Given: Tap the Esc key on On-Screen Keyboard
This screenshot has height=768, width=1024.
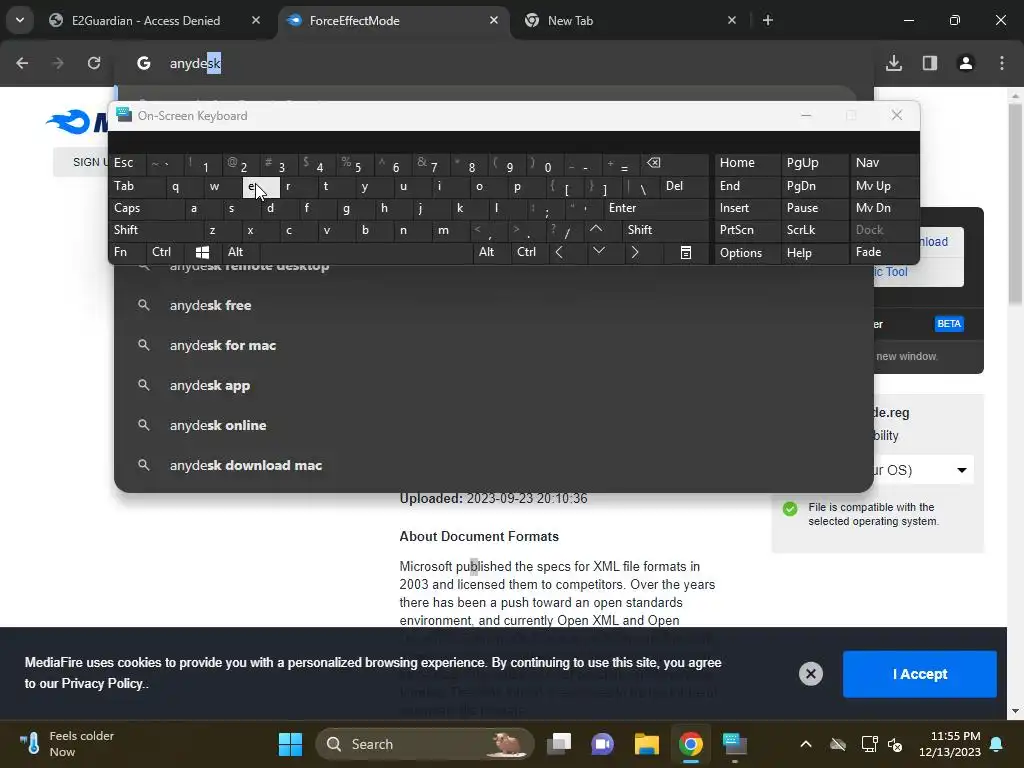Looking at the screenshot, I should point(127,163).
